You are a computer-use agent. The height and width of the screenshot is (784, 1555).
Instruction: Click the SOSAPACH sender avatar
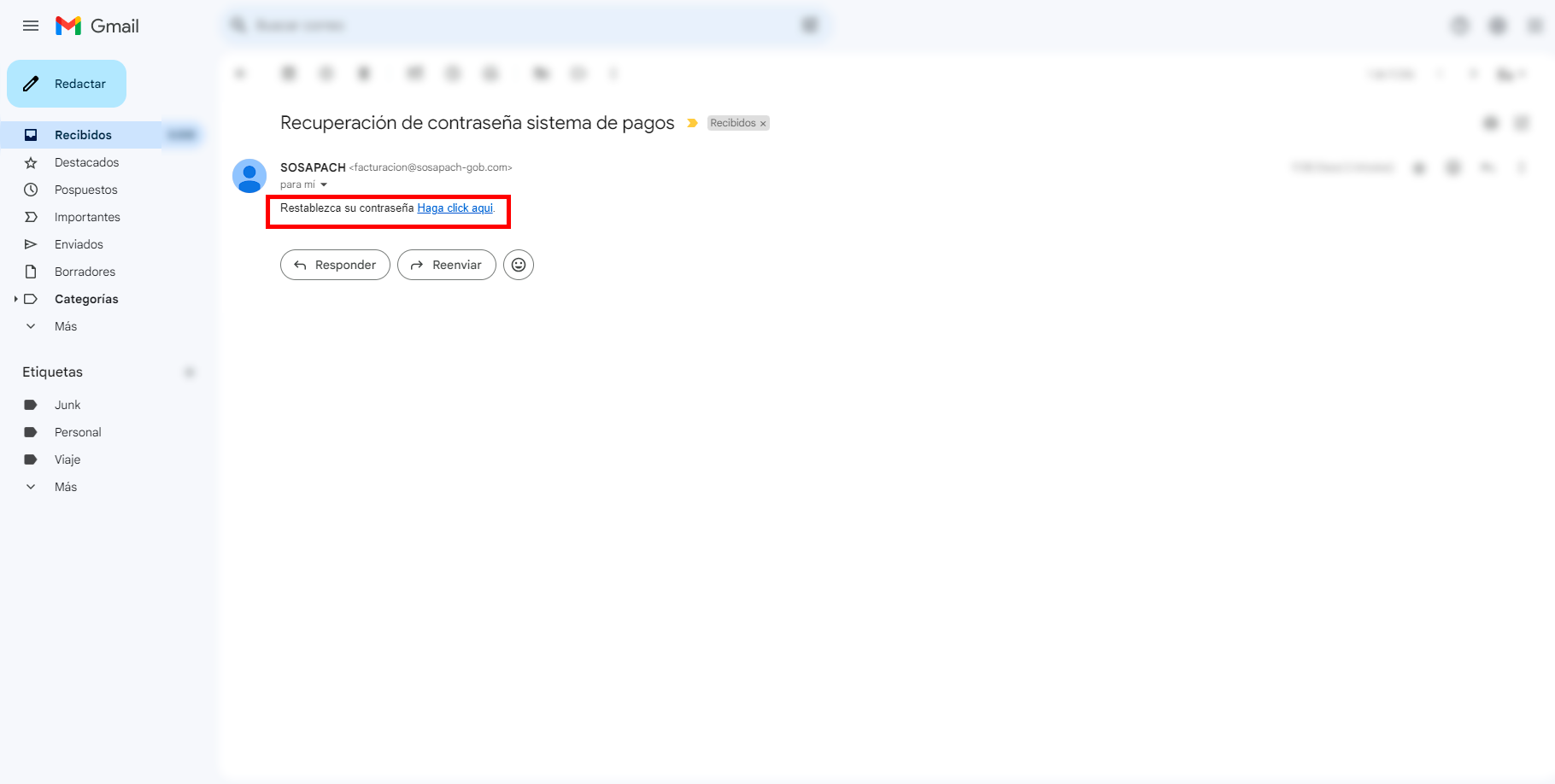click(x=249, y=176)
